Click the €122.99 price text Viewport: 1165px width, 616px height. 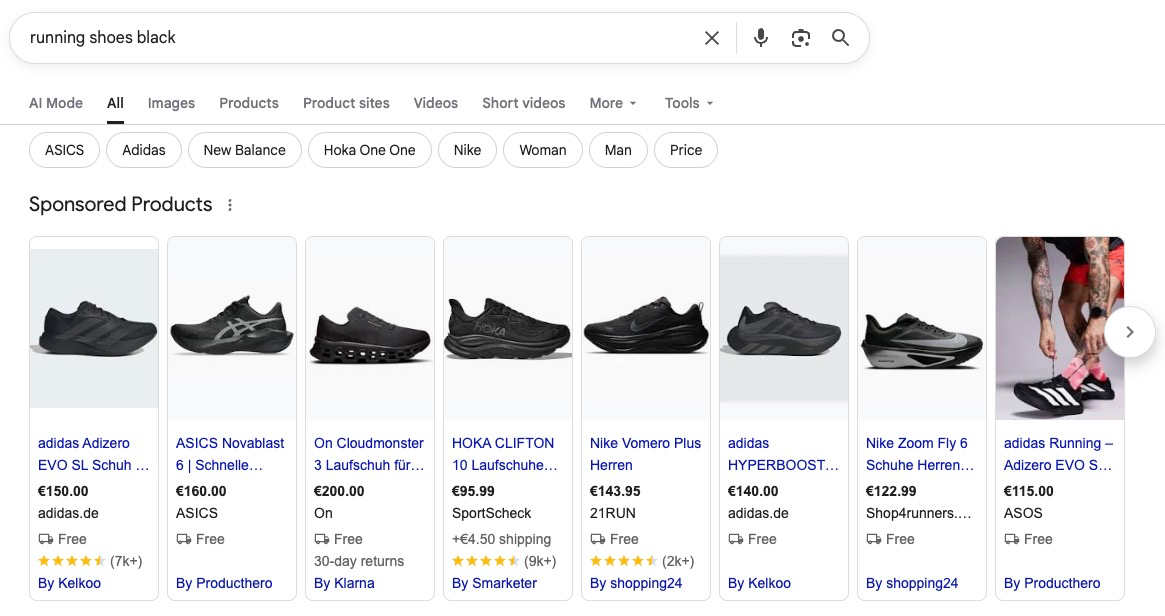point(891,491)
